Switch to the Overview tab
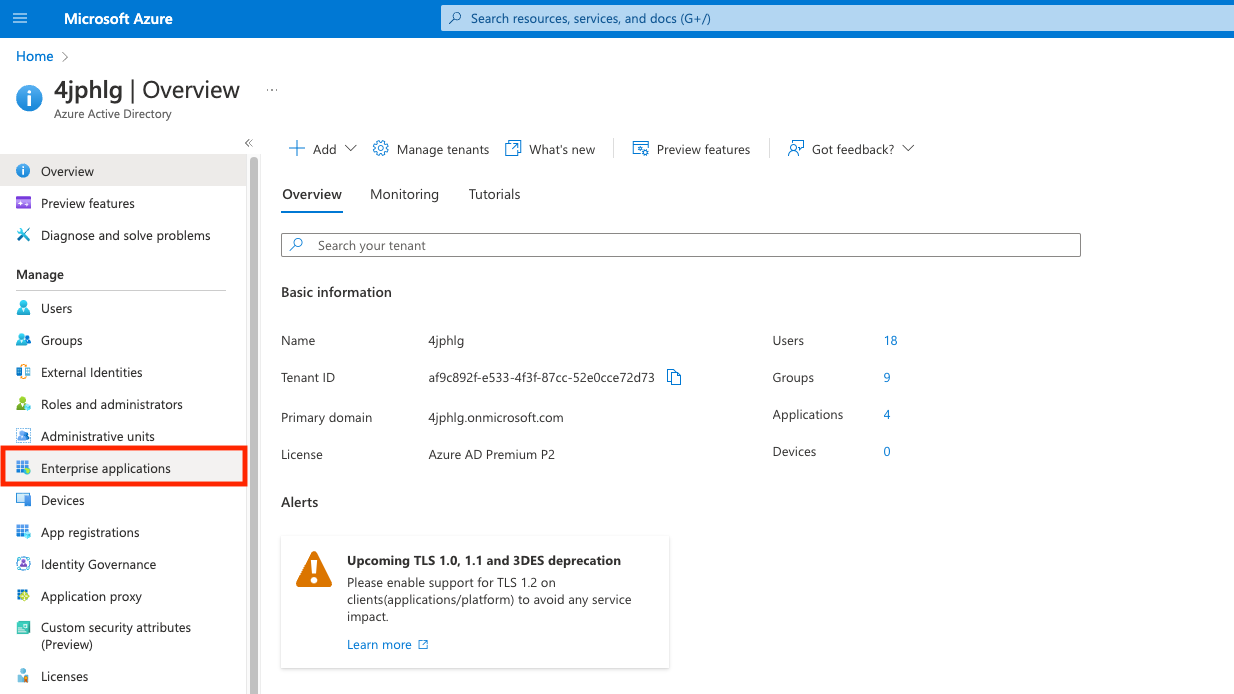The height and width of the screenshot is (694, 1234). (x=312, y=194)
